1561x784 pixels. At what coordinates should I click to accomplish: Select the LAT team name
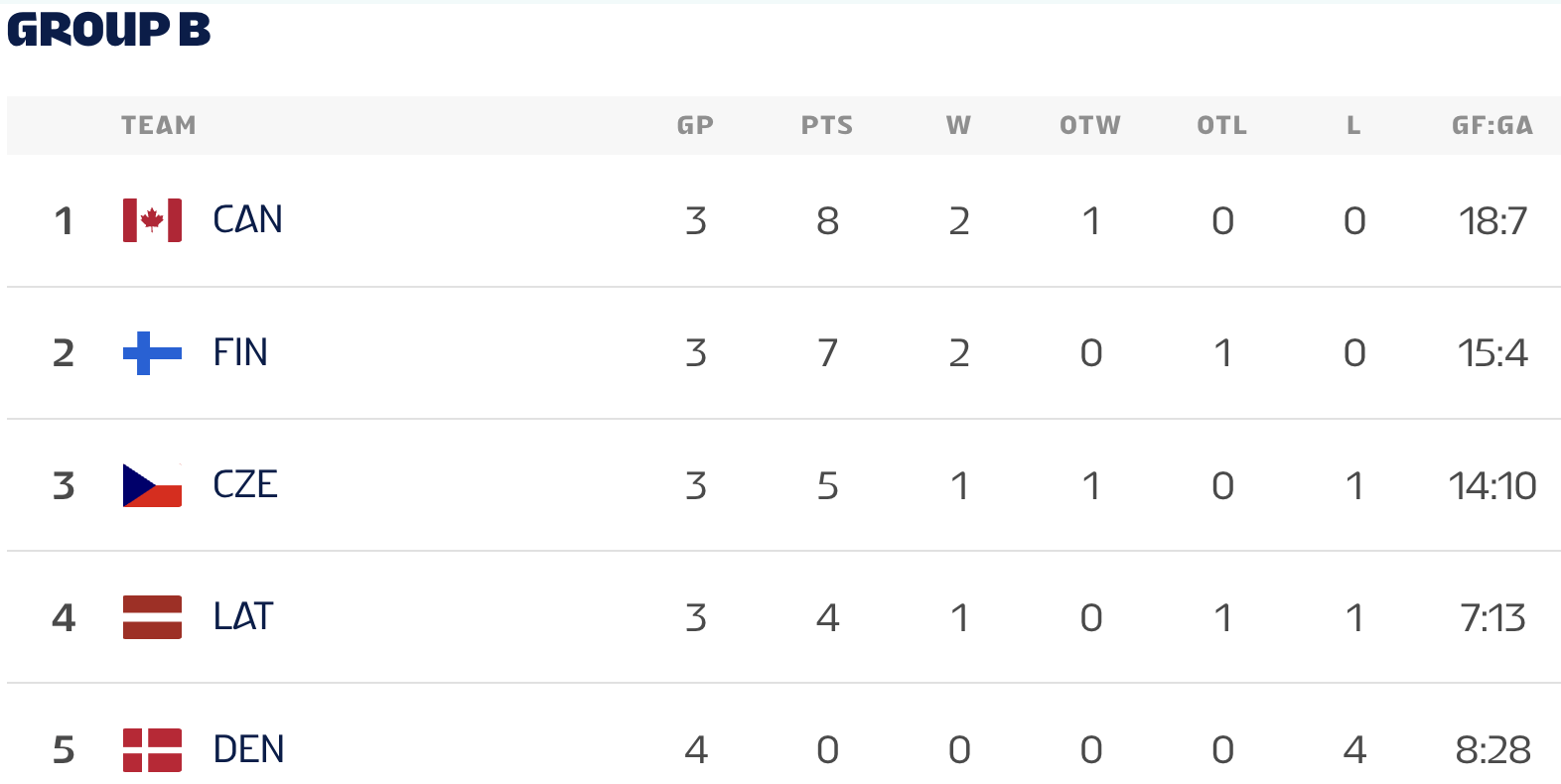click(x=243, y=617)
